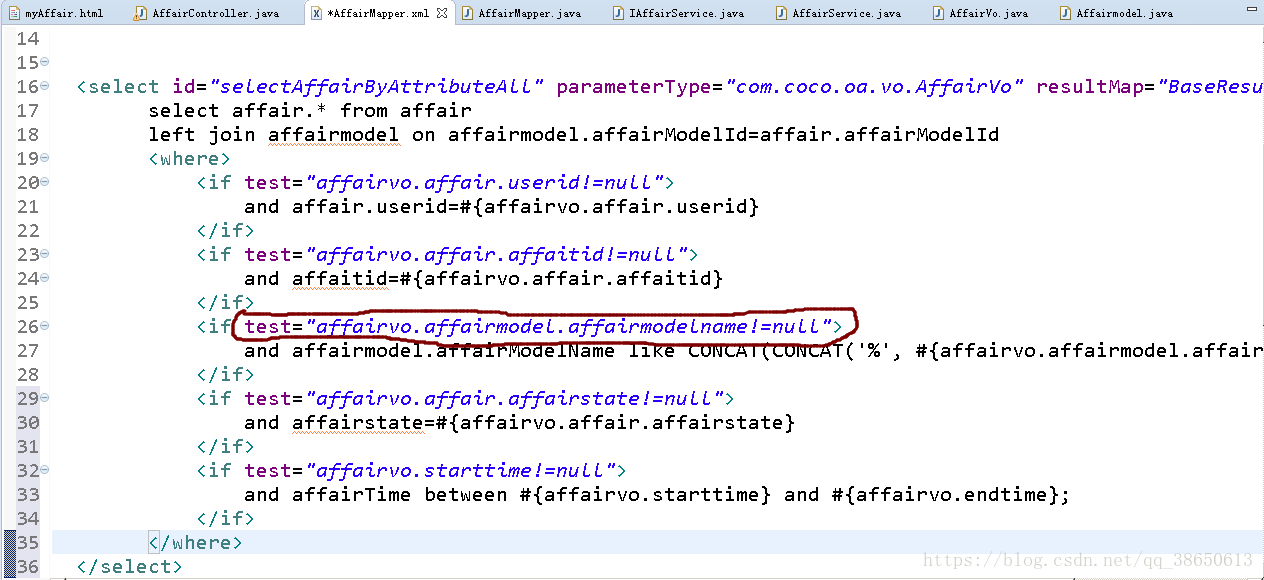Click the "left join affairmodel on" line
This screenshot has width=1264, height=580.
(x=573, y=134)
